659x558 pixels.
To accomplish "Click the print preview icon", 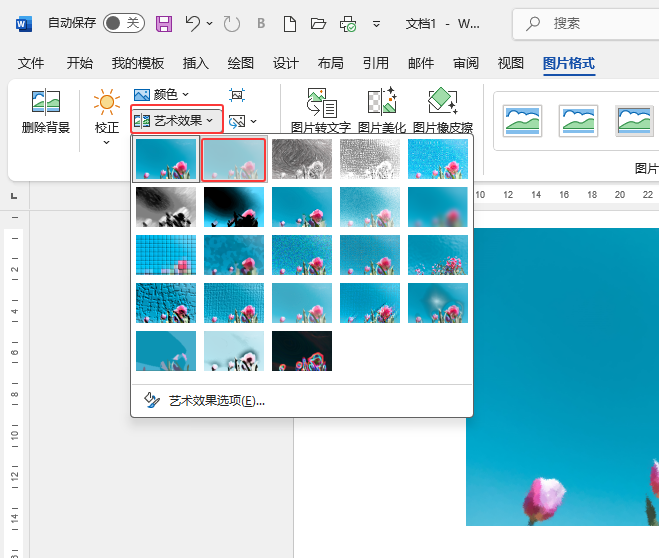I will pyautogui.click(x=348, y=24).
